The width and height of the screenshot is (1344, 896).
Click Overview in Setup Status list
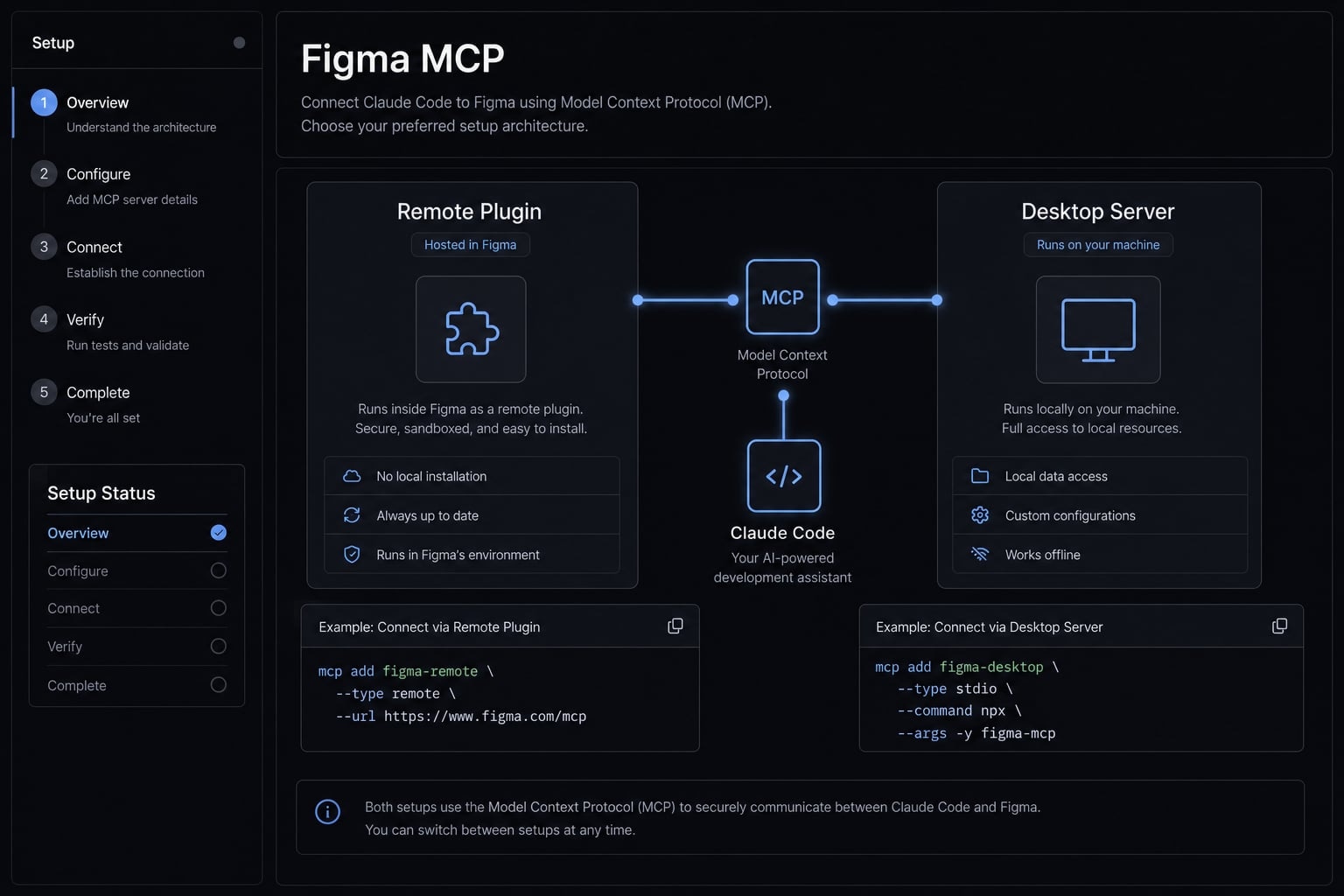[78, 533]
